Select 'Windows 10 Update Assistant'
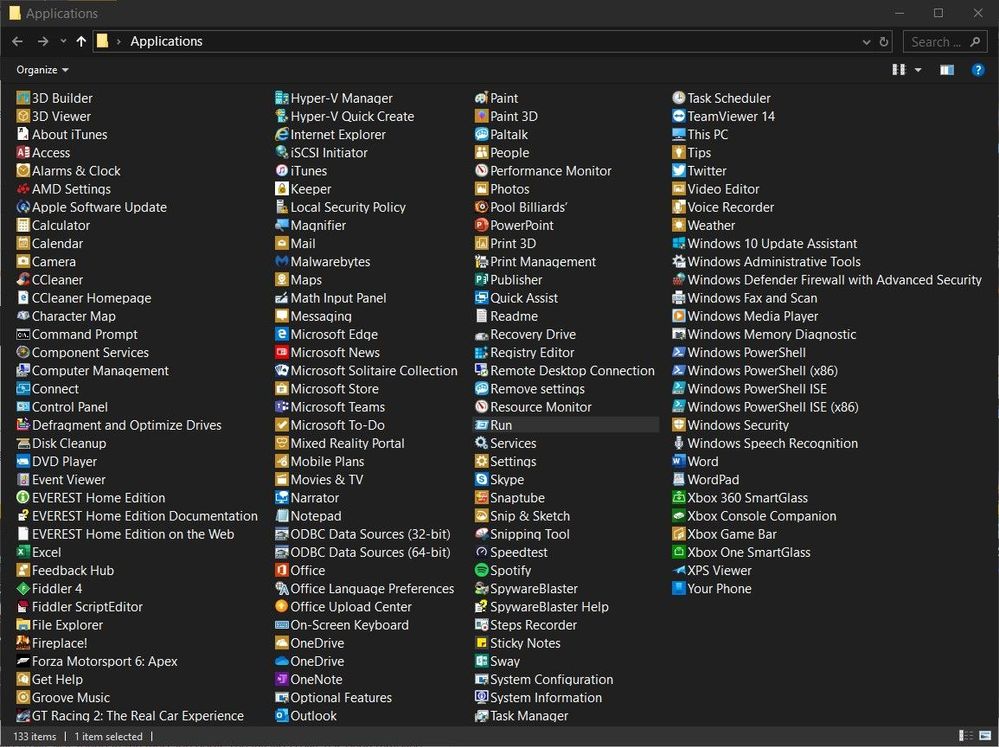Viewport: 999px width, 747px height. (765, 243)
